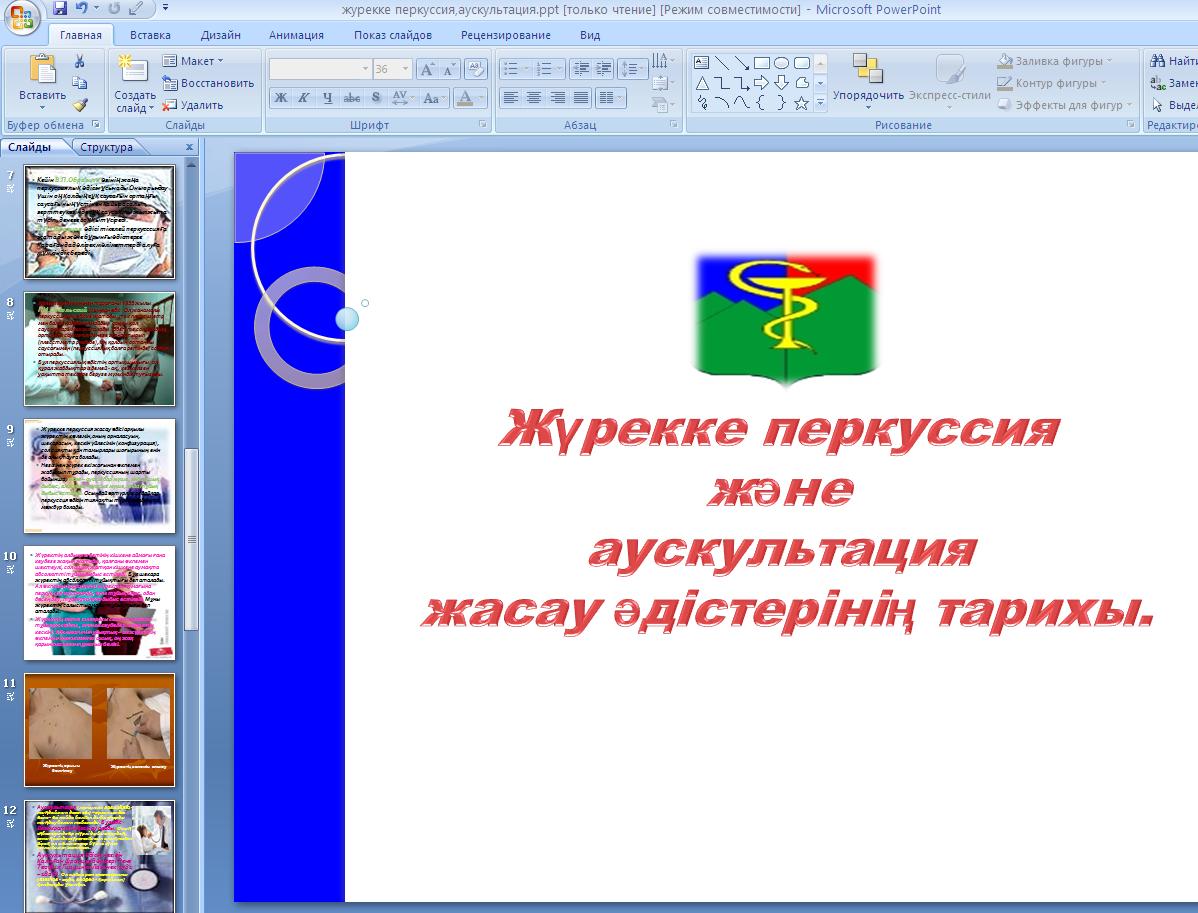Switch to the Структура outline tab

coord(106,147)
